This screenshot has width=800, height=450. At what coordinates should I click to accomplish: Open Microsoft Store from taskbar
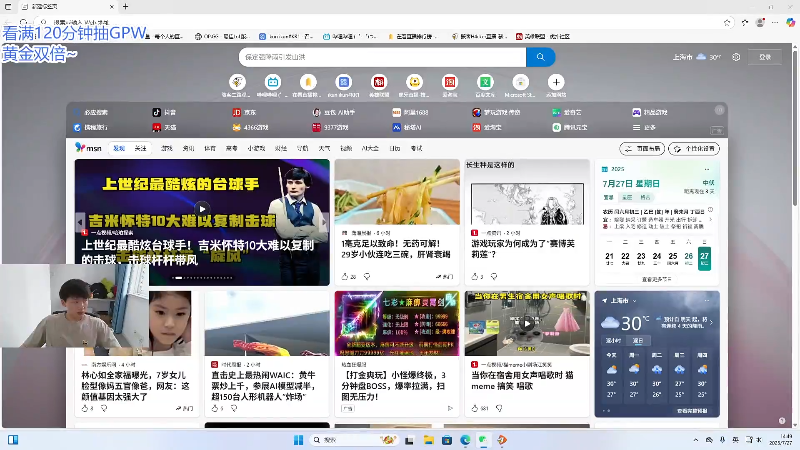[446, 440]
